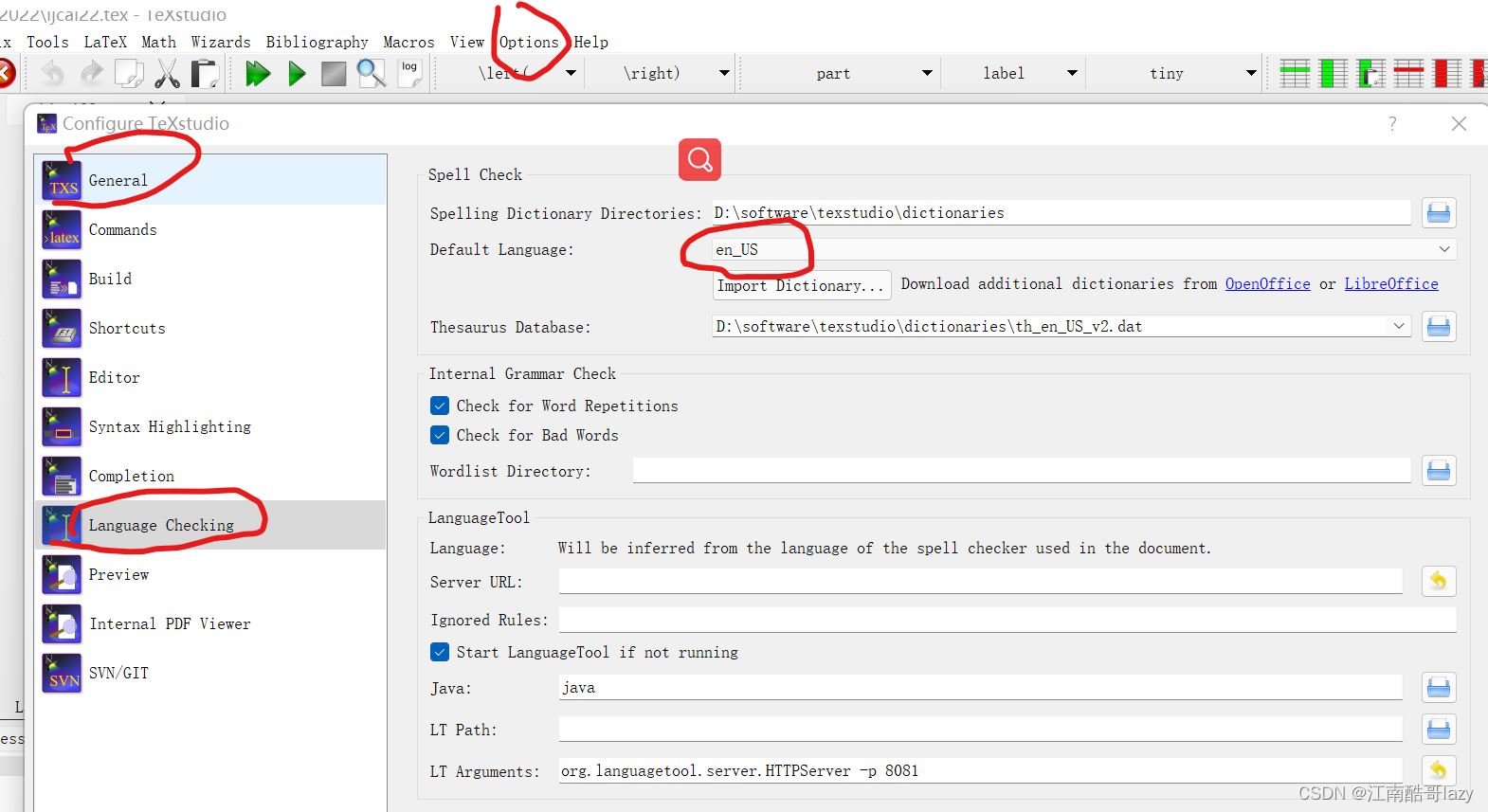
Task: Click the gray Stop compile square
Action: (334, 73)
